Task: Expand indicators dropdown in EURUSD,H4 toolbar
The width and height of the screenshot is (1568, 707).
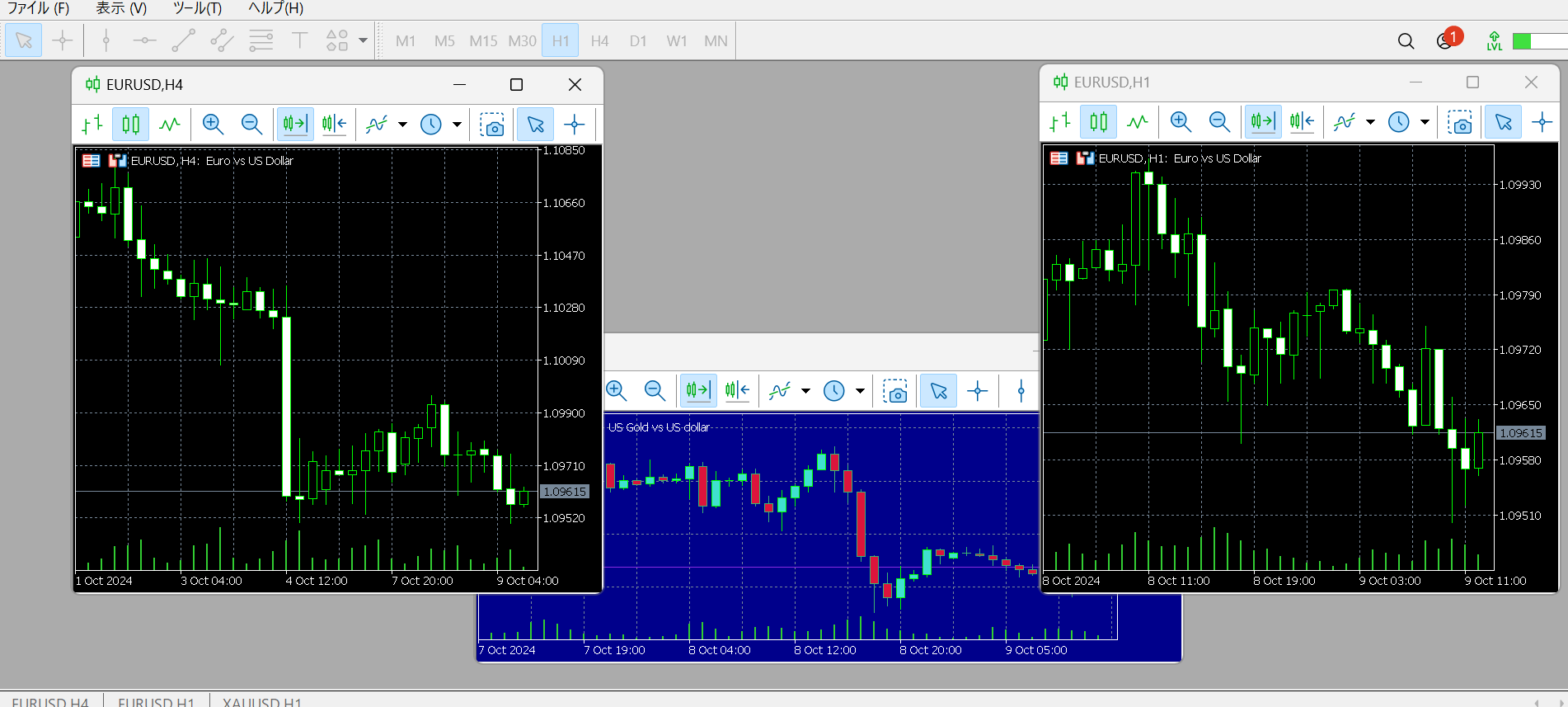Action: coord(402,125)
